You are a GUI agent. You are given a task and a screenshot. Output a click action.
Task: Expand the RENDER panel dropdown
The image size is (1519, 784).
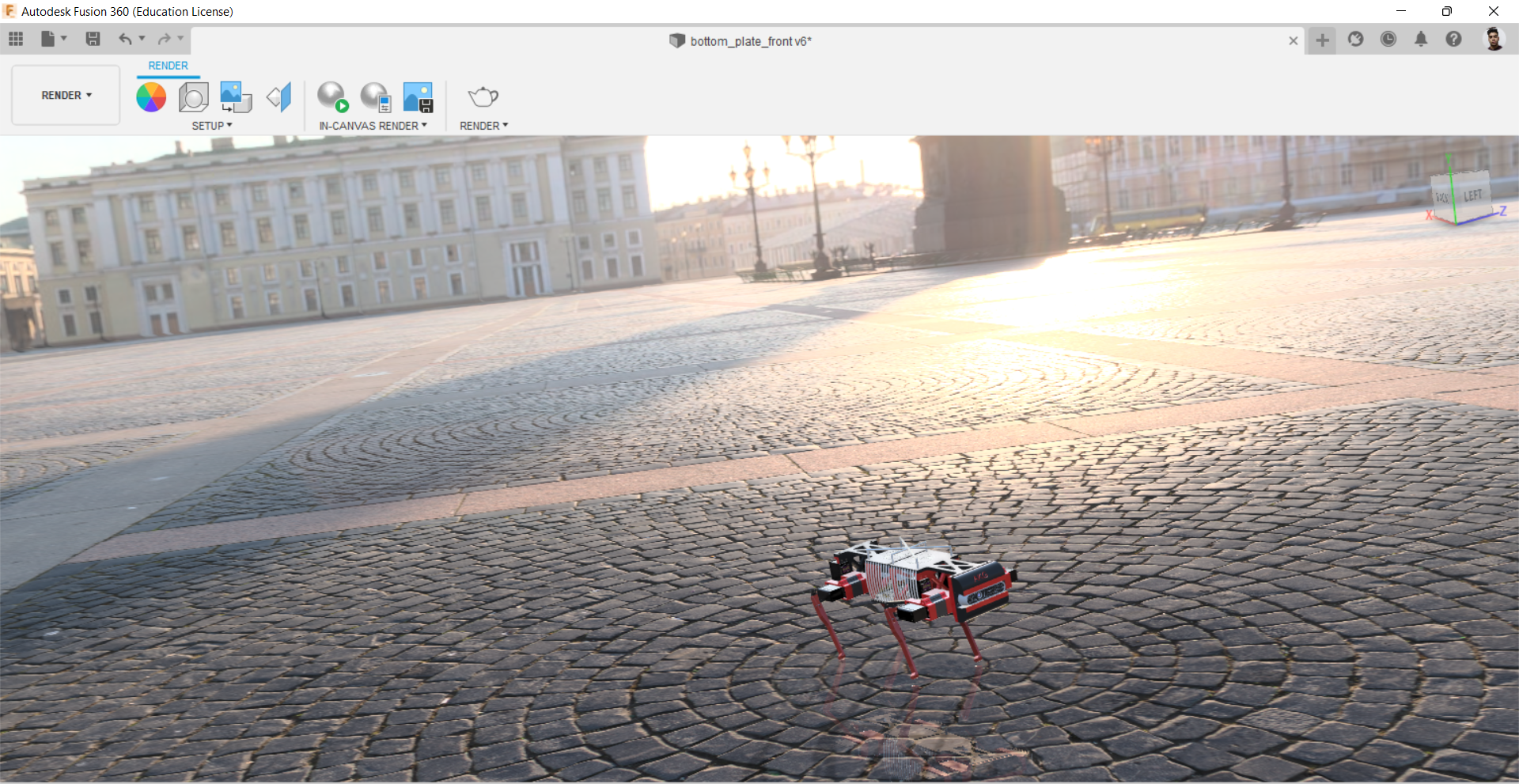484,126
